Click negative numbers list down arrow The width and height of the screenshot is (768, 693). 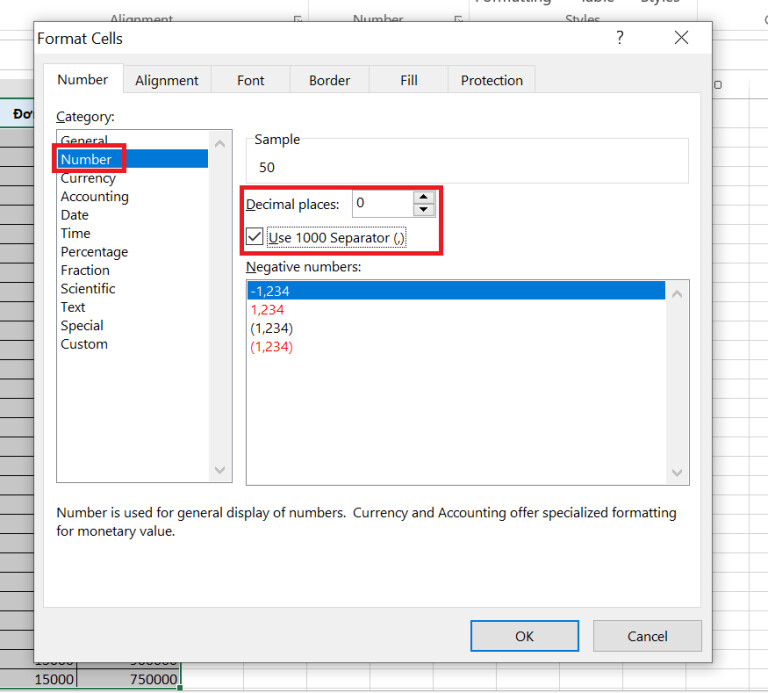(677, 472)
